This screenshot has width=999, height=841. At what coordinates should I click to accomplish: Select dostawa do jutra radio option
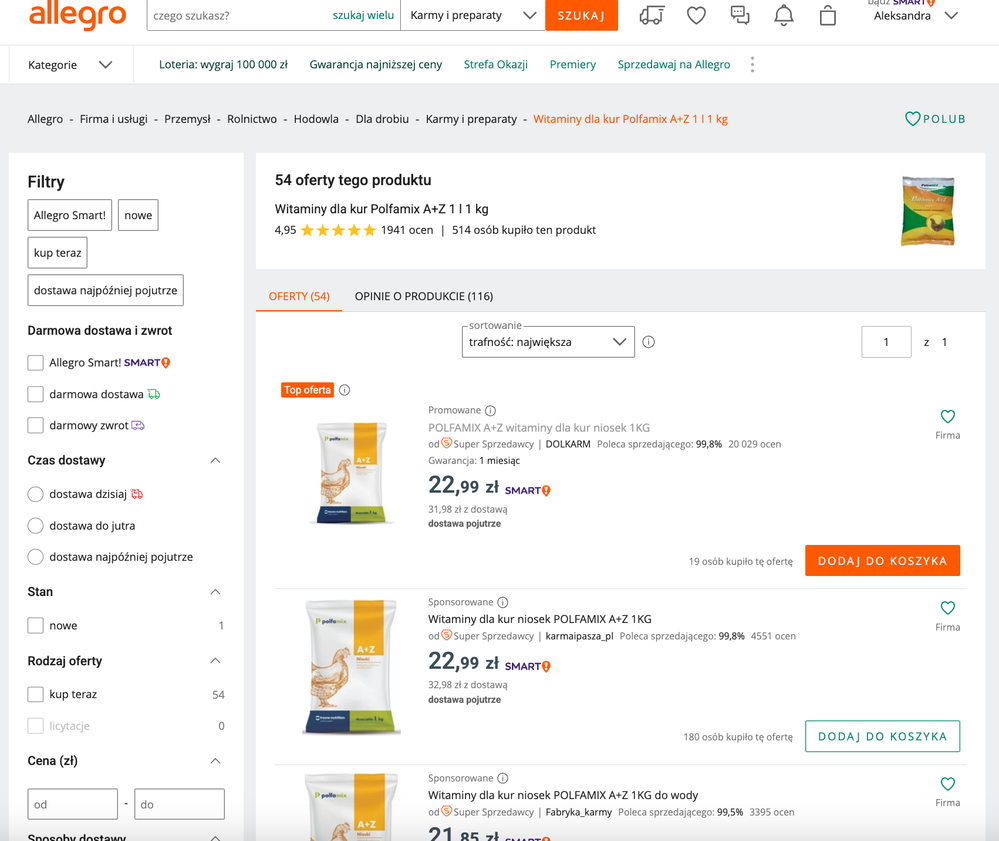coord(36,525)
